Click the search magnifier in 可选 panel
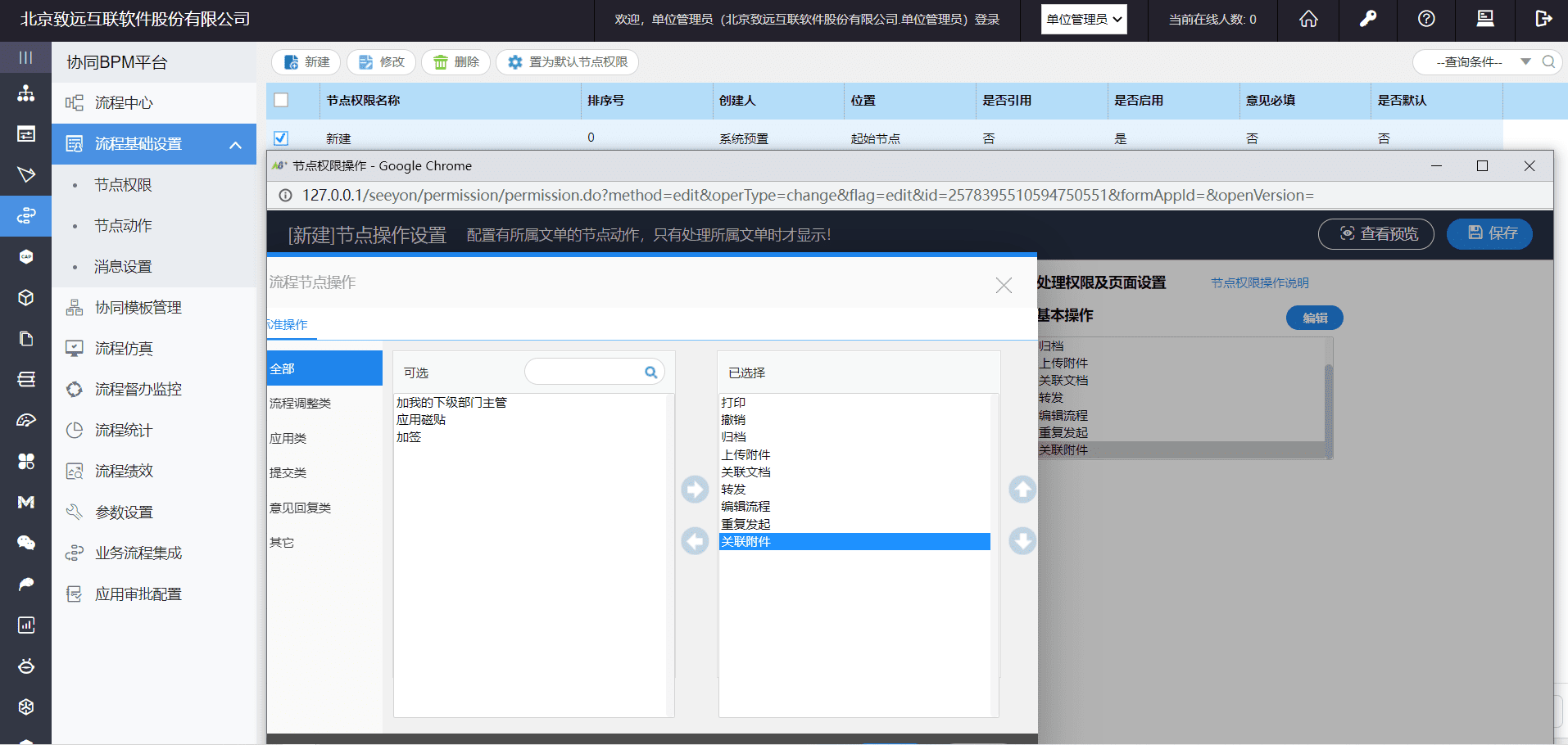1568x745 pixels. pyautogui.click(x=651, y=372)
